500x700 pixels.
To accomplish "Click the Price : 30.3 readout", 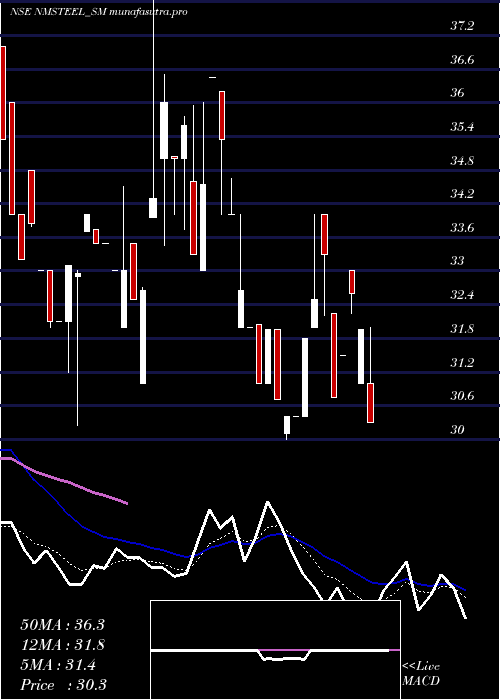I will 63,685.
